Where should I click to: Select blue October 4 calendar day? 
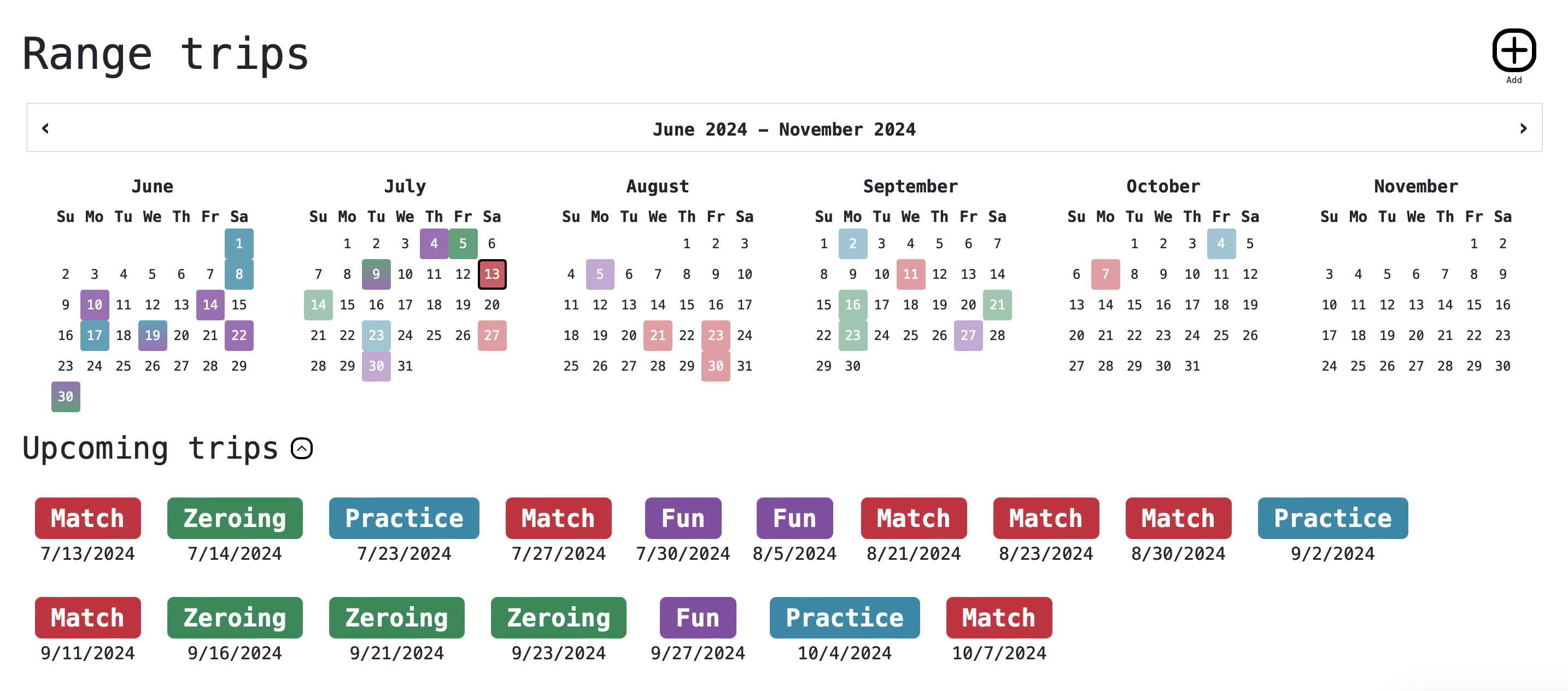click(1221, 244)
